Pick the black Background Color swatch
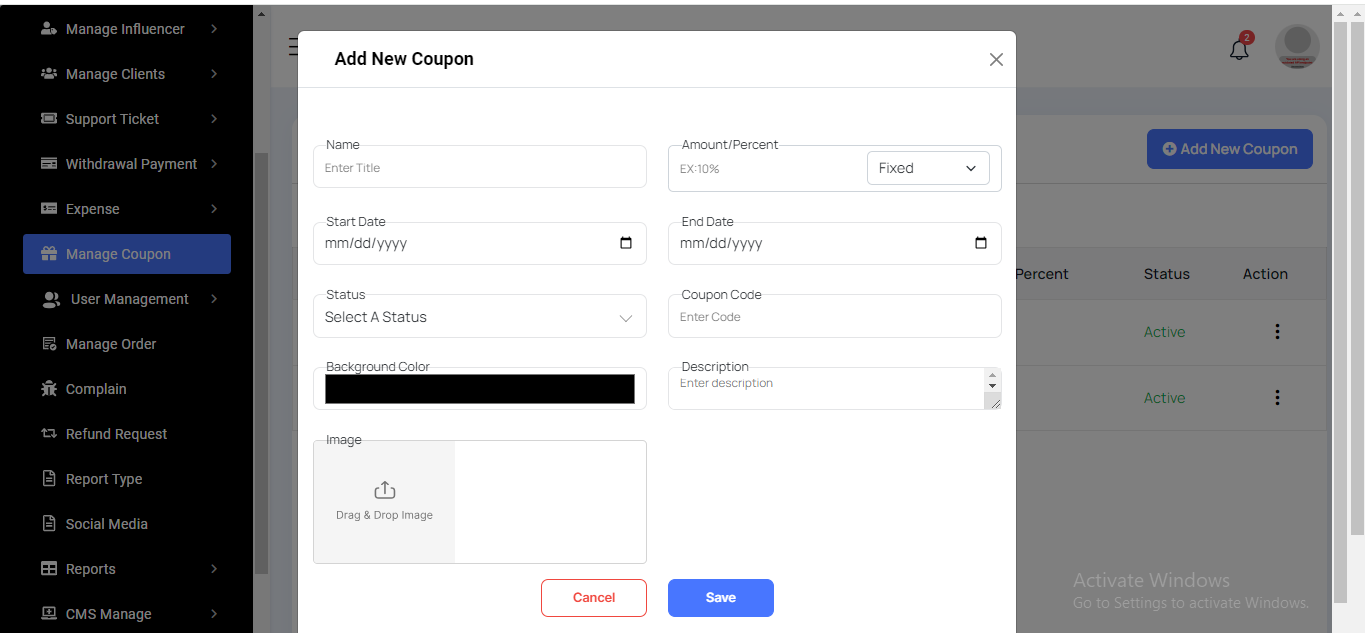 coord(479,389)
